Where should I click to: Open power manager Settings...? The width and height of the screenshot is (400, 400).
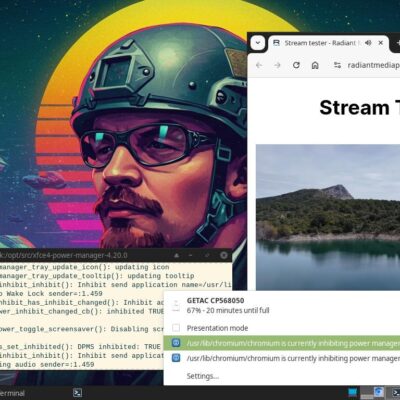point(202,376)
